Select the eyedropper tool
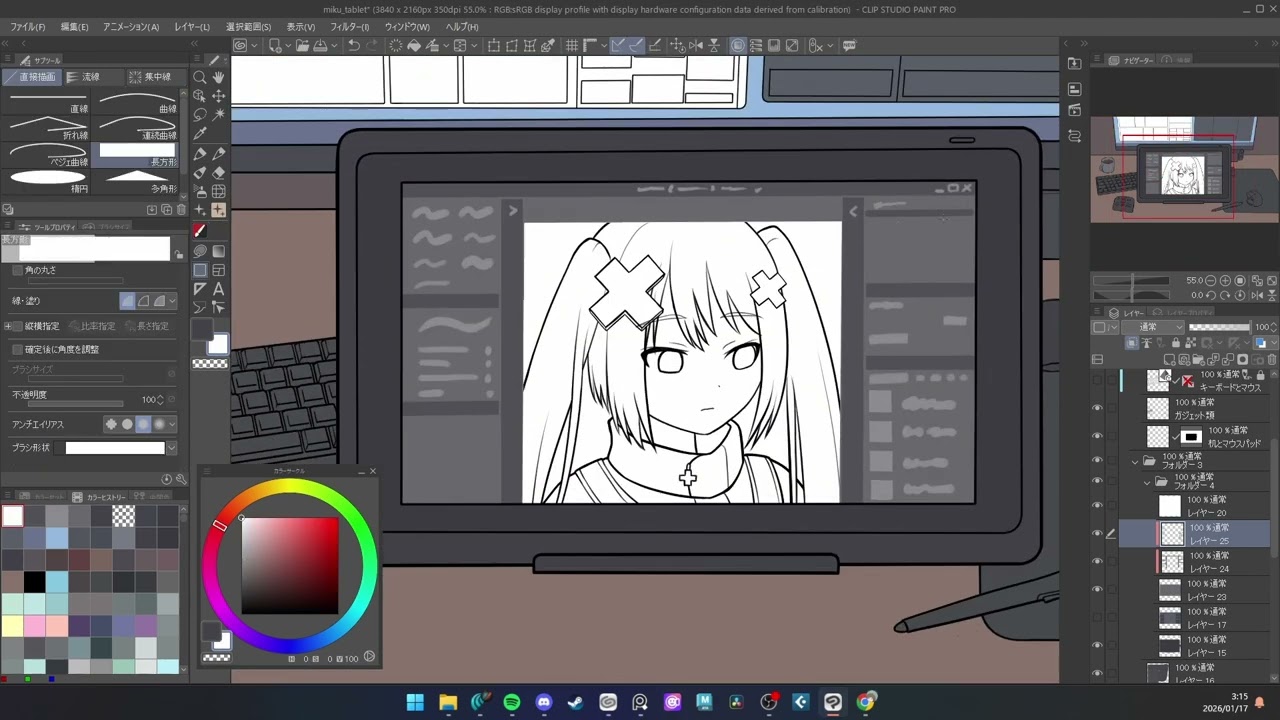 (200, 134)
